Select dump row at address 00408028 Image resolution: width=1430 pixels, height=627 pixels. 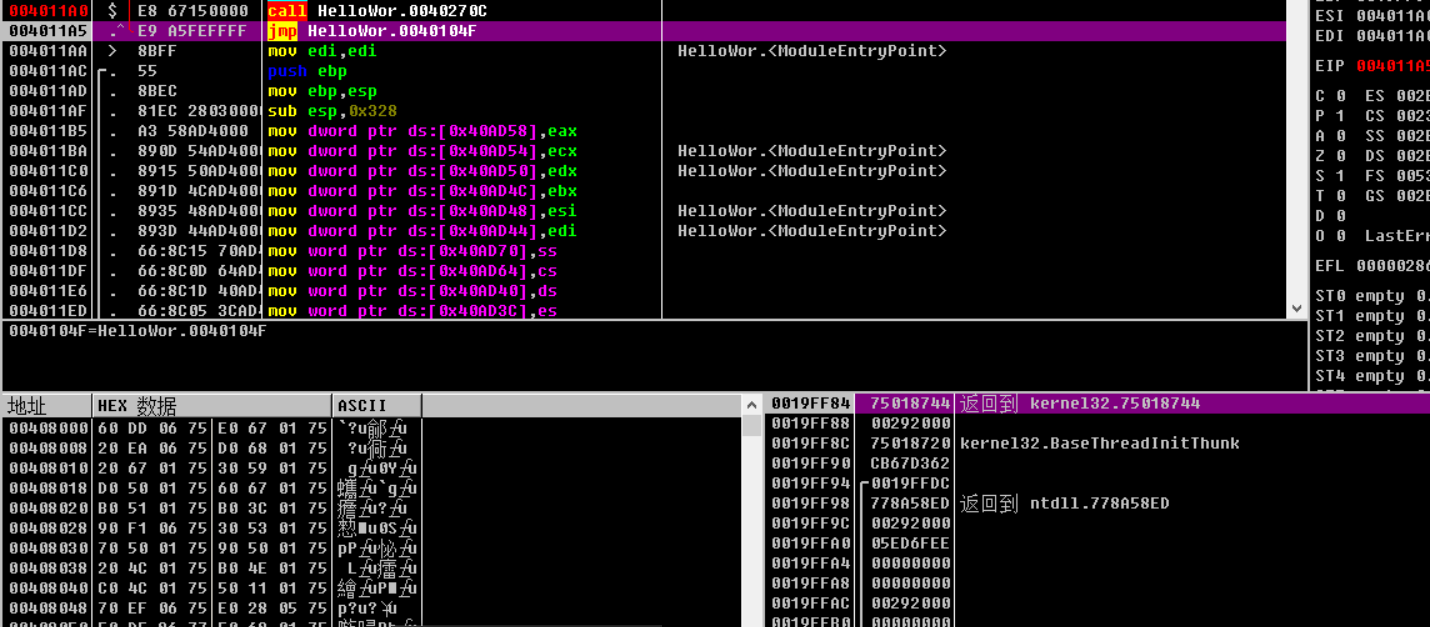[x=212, y=528]
